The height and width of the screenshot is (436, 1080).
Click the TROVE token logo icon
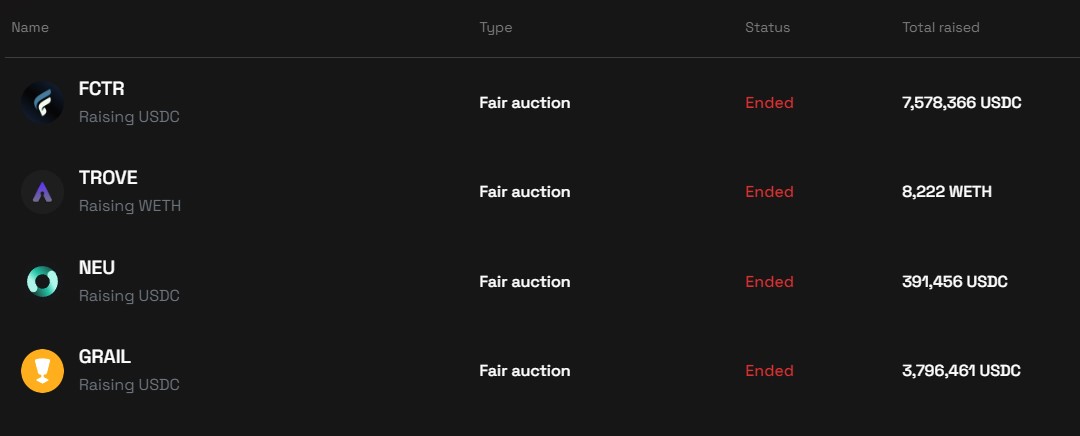click(x=42, y=192)
